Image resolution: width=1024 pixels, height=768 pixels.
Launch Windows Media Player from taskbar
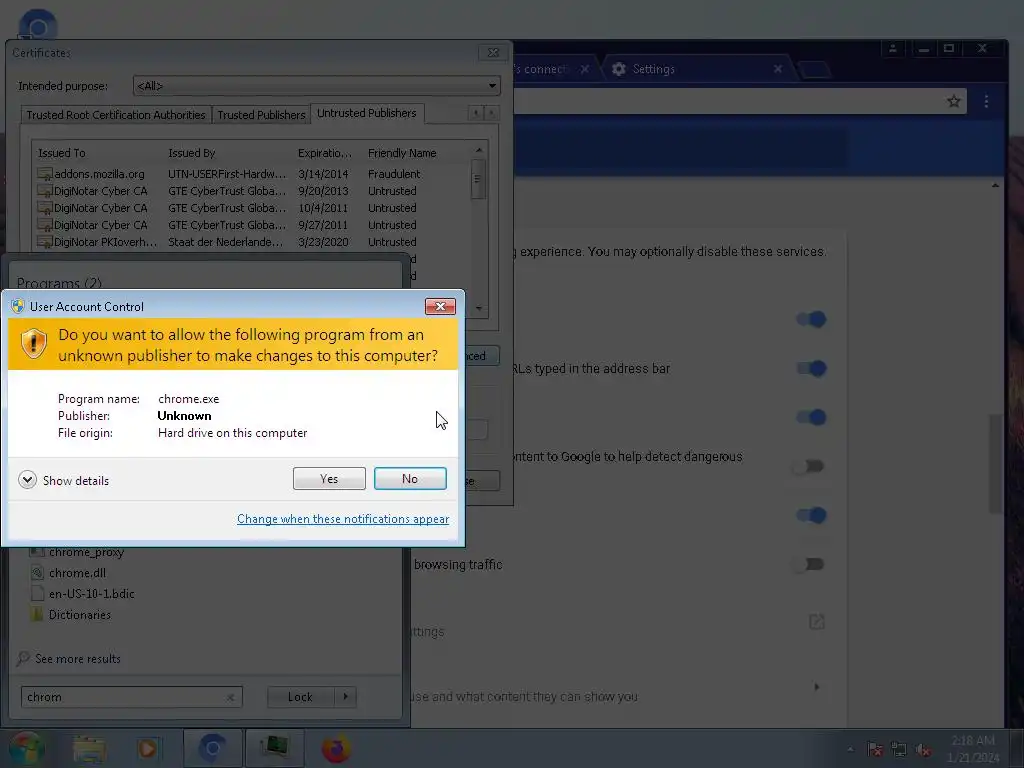[x=148, y=748]
